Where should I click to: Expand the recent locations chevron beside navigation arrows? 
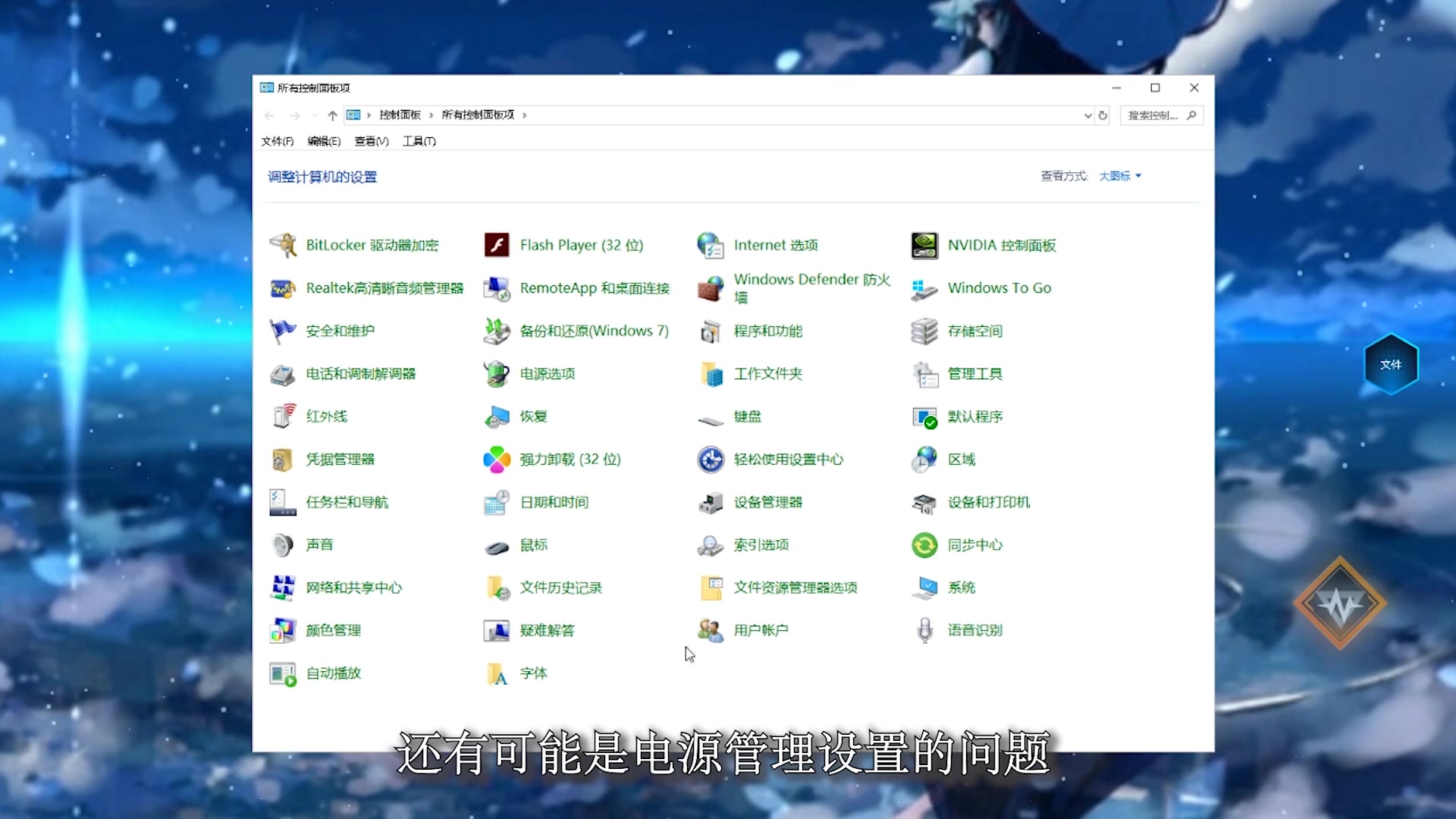pyautogui.click(x=314, y=115)
